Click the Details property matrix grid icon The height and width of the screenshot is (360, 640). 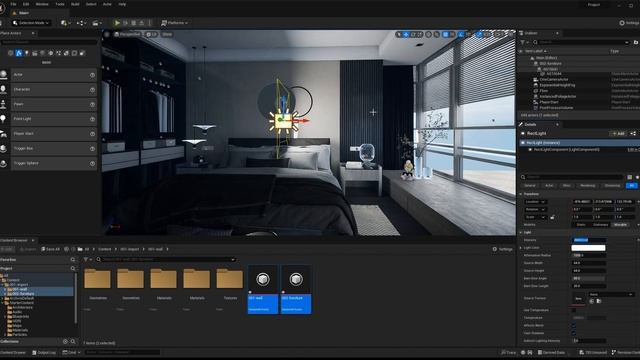coord(629,177)
